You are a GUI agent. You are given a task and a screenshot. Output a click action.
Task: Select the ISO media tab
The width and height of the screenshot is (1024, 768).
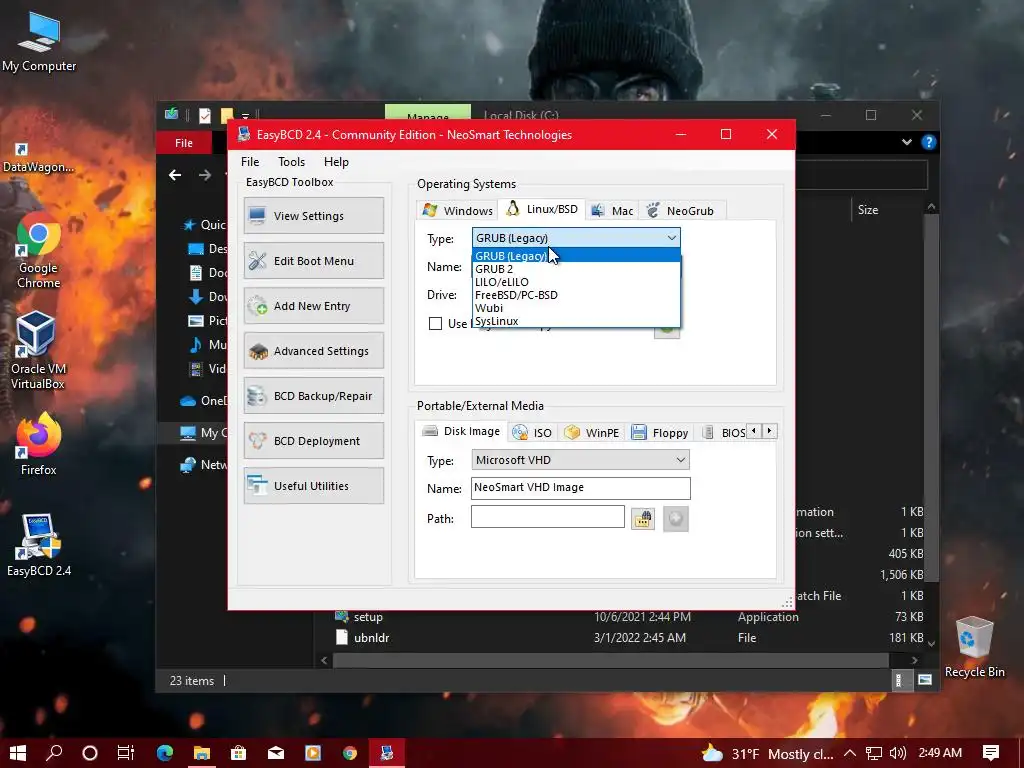532,432
